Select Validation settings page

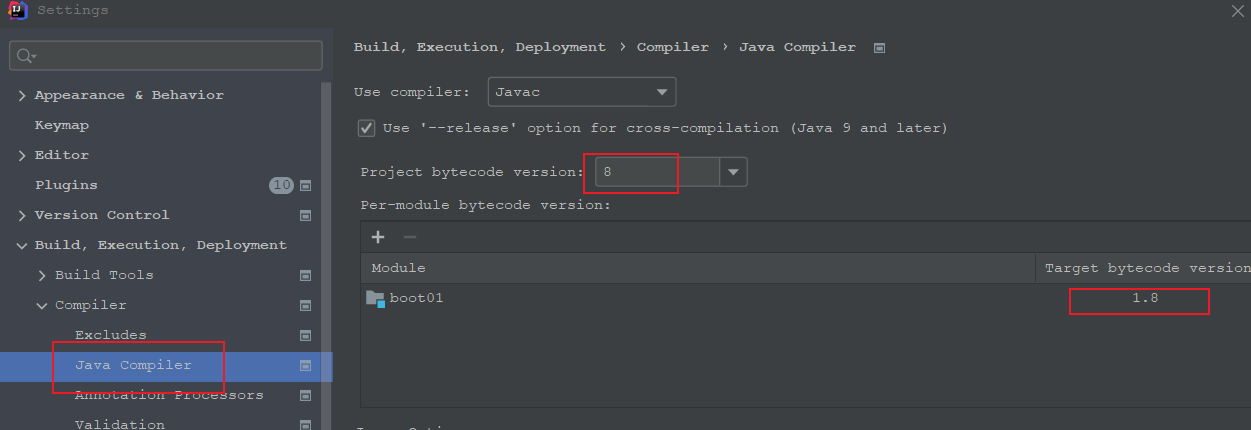point(120,424)
